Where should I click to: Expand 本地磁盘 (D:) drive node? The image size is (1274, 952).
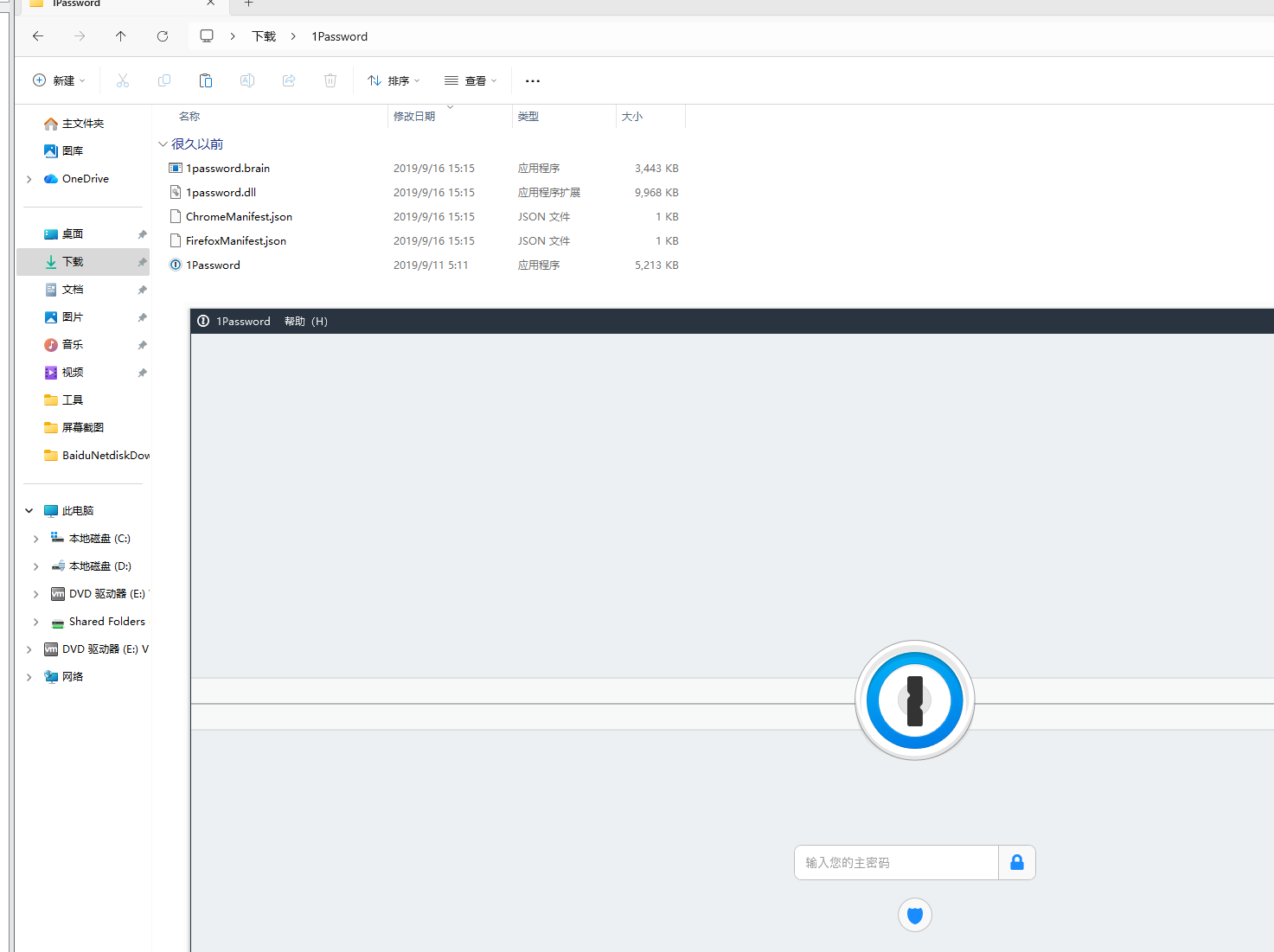point(35,566)
